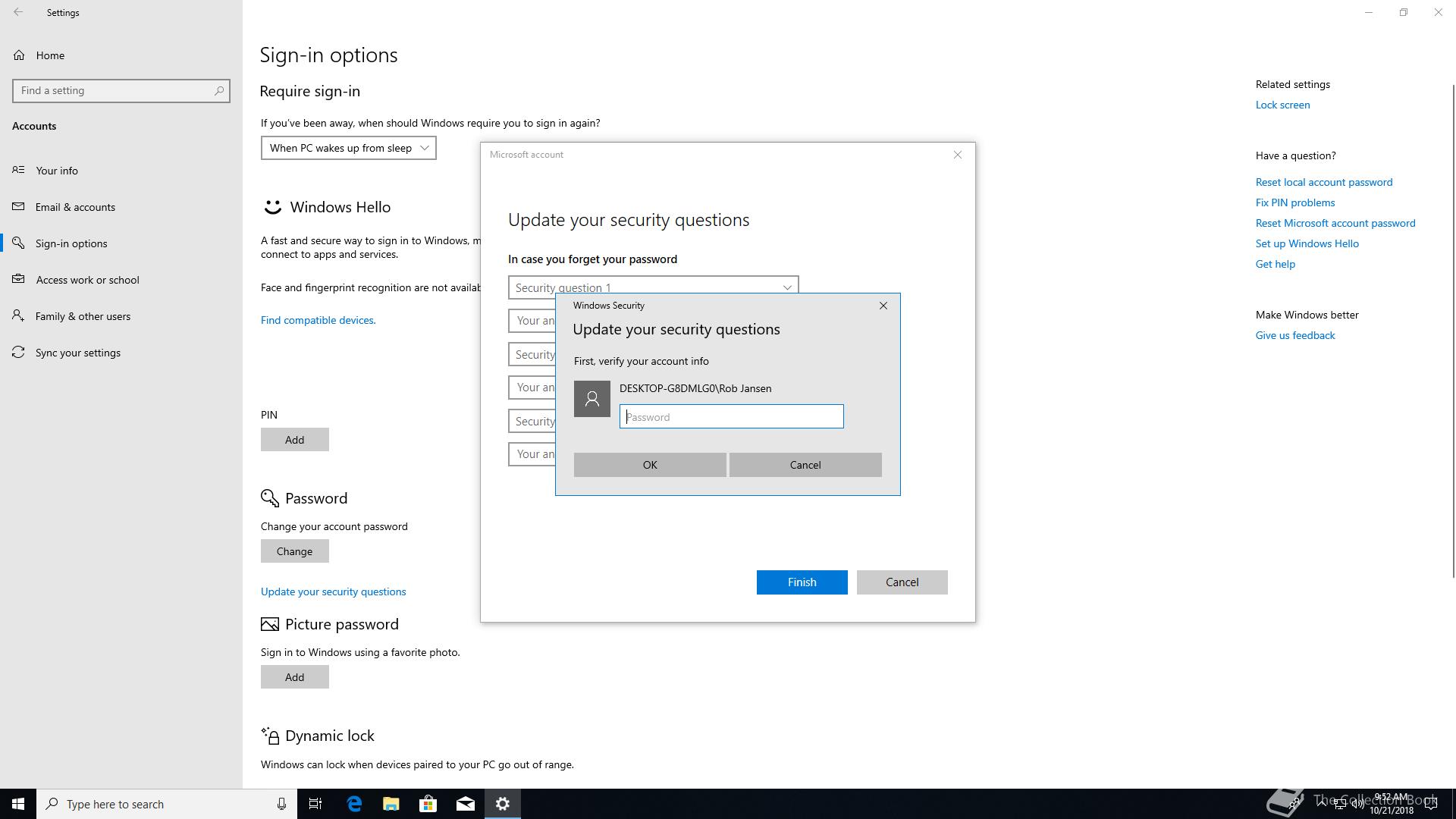Click the Home icon in sidebar
1456x819 pixels.
pyautogui.click(x=19, y=55)
